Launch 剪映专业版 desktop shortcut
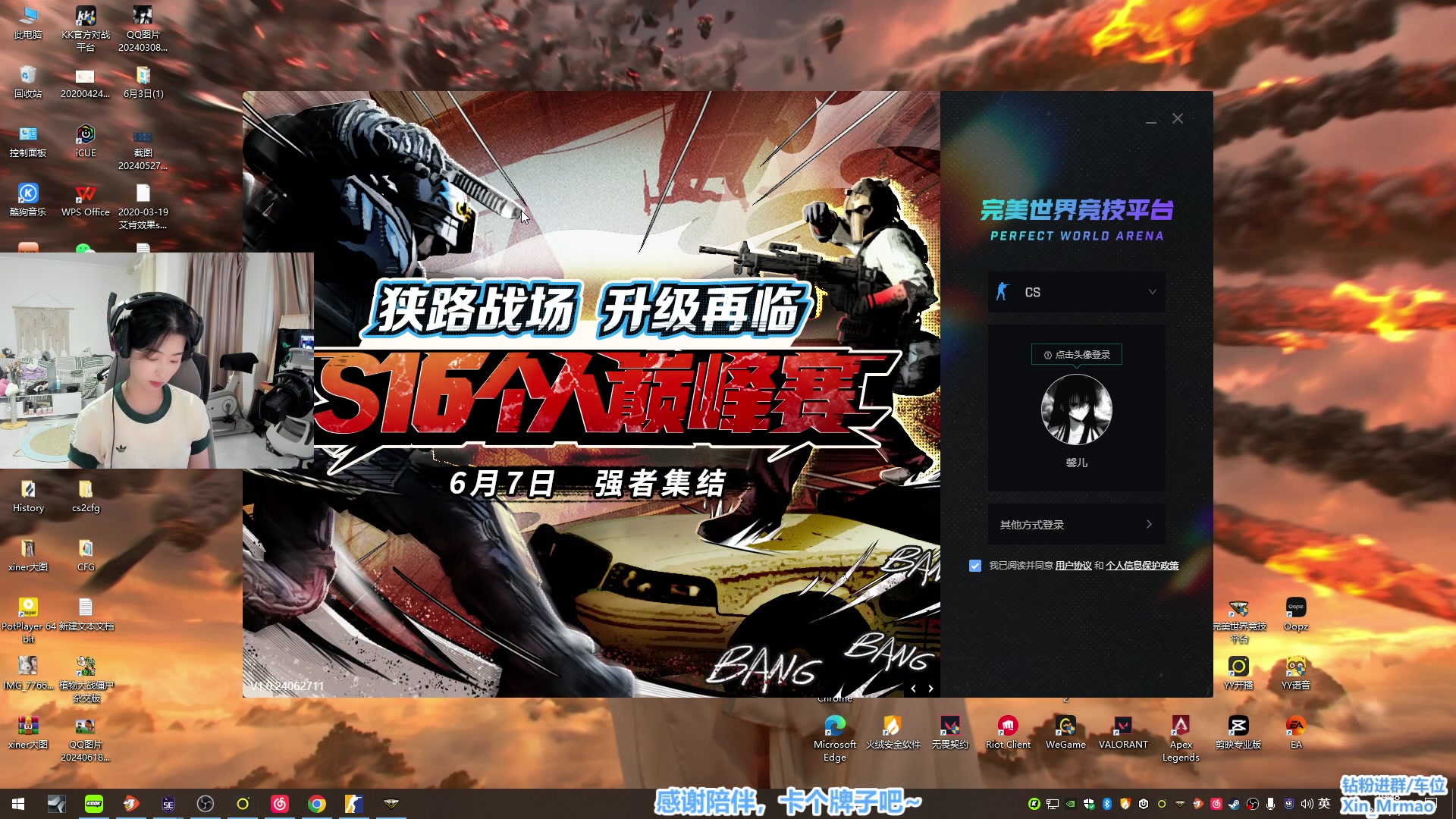 pos(1238,733)
